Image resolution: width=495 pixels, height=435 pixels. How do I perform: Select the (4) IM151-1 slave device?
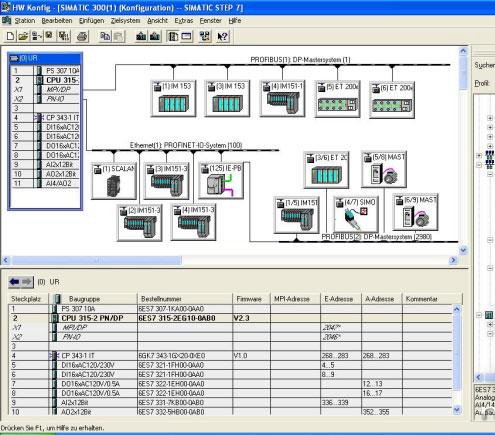tap(282, 98)
